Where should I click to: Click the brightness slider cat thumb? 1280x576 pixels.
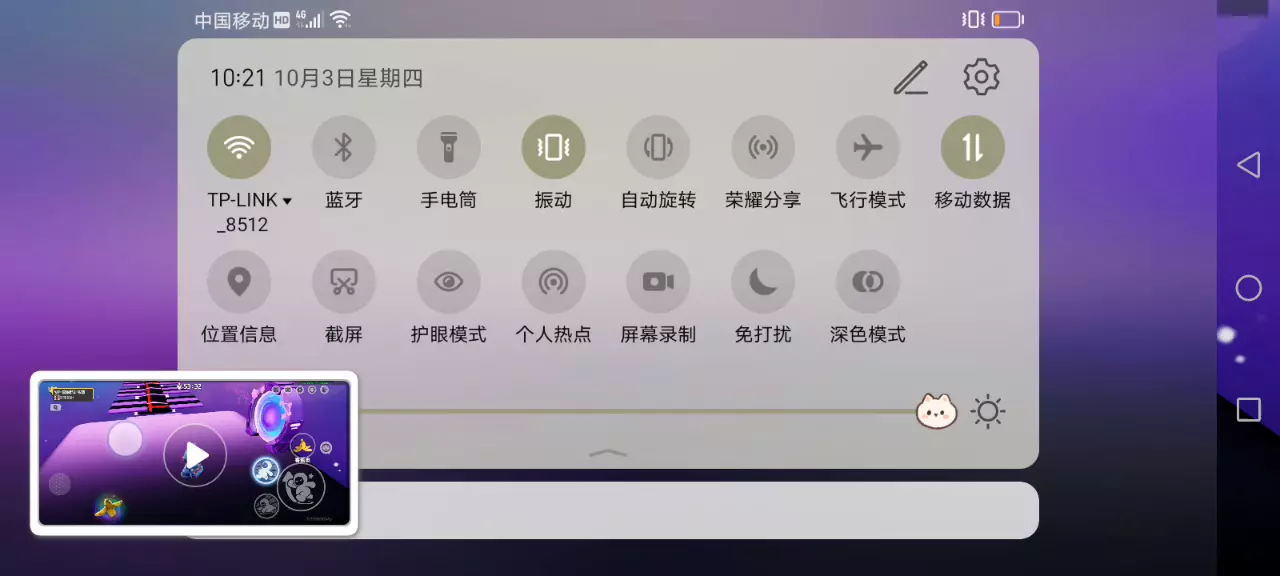coord(937,411)
